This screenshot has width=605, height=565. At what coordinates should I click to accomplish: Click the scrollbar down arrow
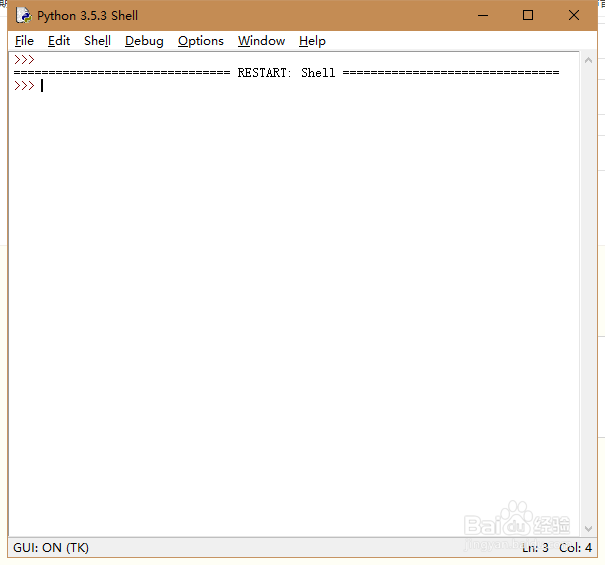point(588,528)
